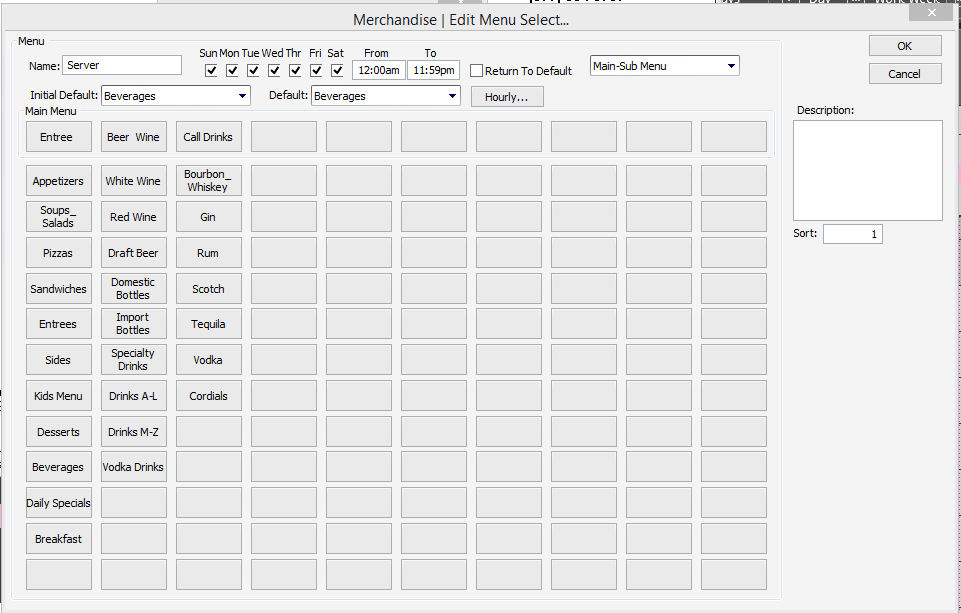Select the Pizzas submenu button
The height and width of the screenshot is (613, 961).
(x=59, y=253)
